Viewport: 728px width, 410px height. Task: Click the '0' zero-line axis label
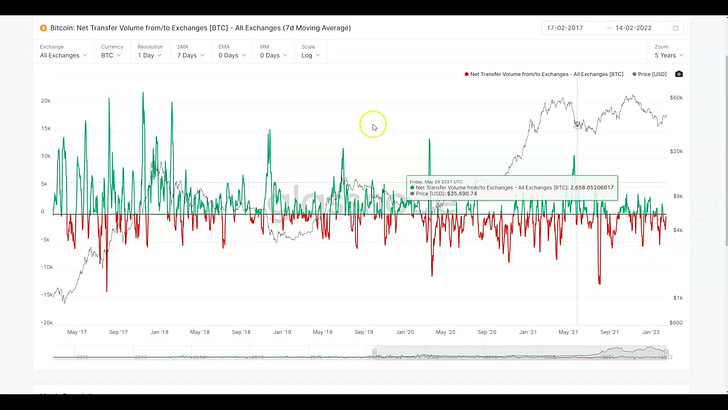pos(42,212)
